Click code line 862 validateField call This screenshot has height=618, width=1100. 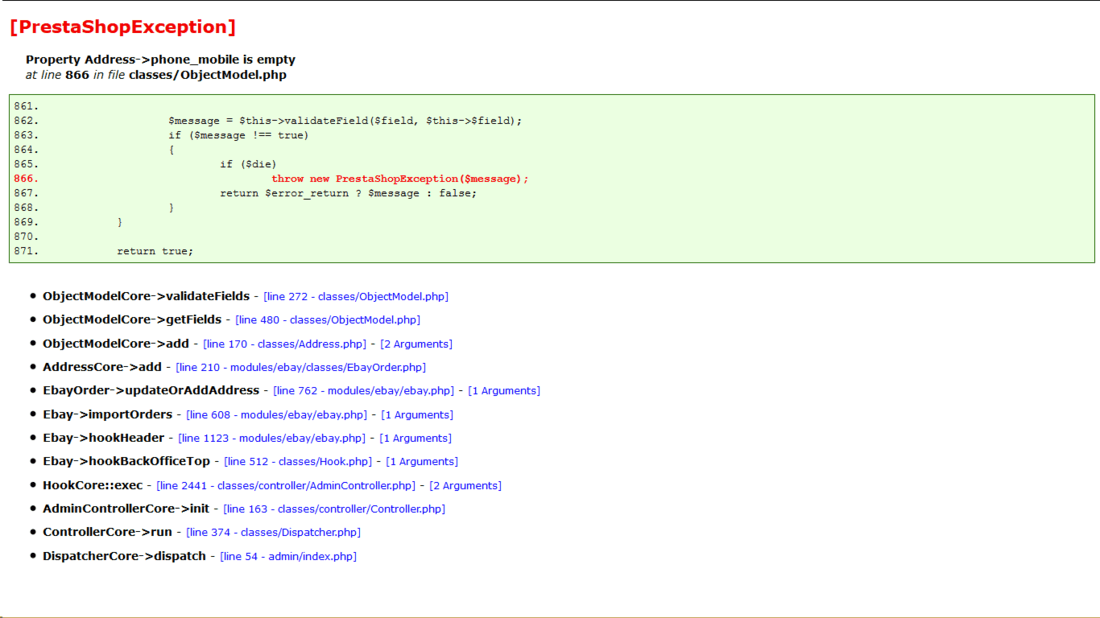tap(345, 121)
